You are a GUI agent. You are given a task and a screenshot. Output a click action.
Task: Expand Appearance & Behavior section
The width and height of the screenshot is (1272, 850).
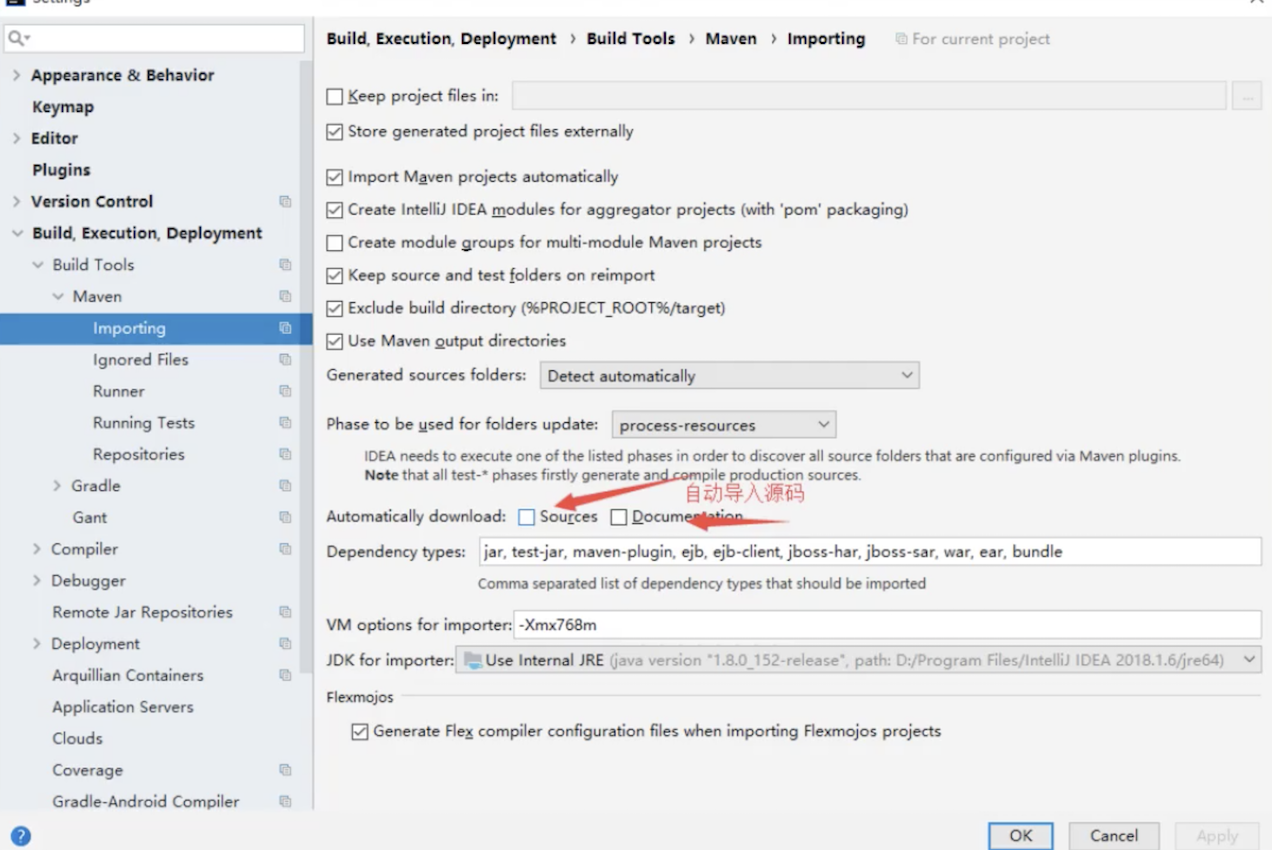tap(16, 75)
